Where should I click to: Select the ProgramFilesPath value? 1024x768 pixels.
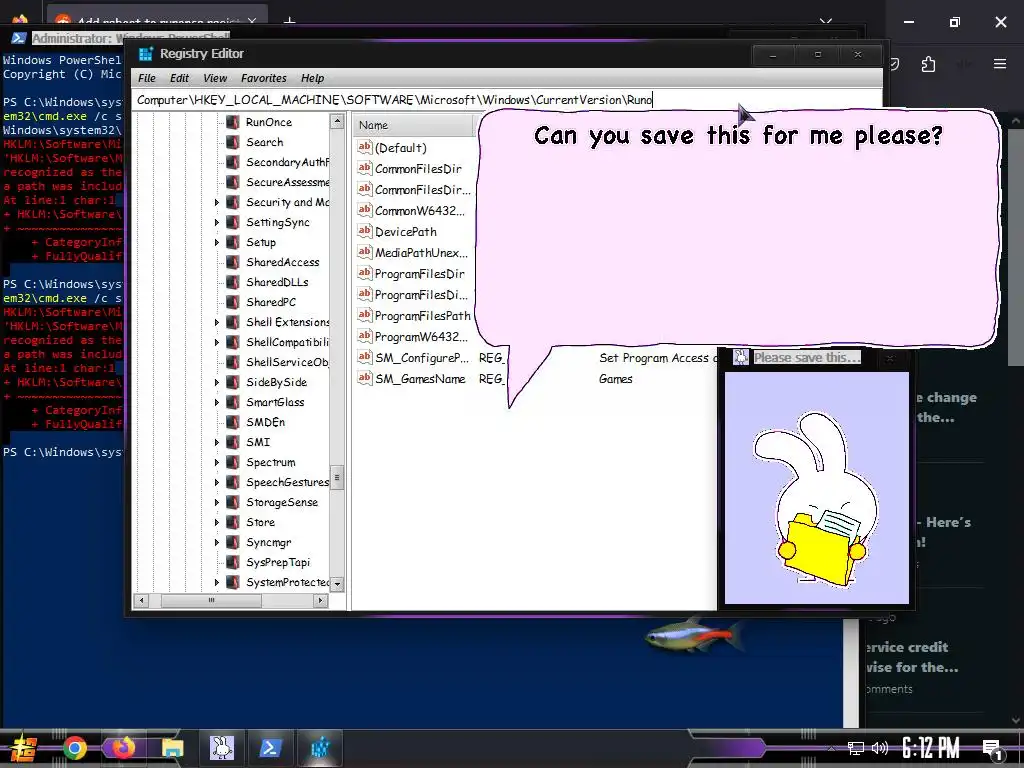[x=423, y=316]
